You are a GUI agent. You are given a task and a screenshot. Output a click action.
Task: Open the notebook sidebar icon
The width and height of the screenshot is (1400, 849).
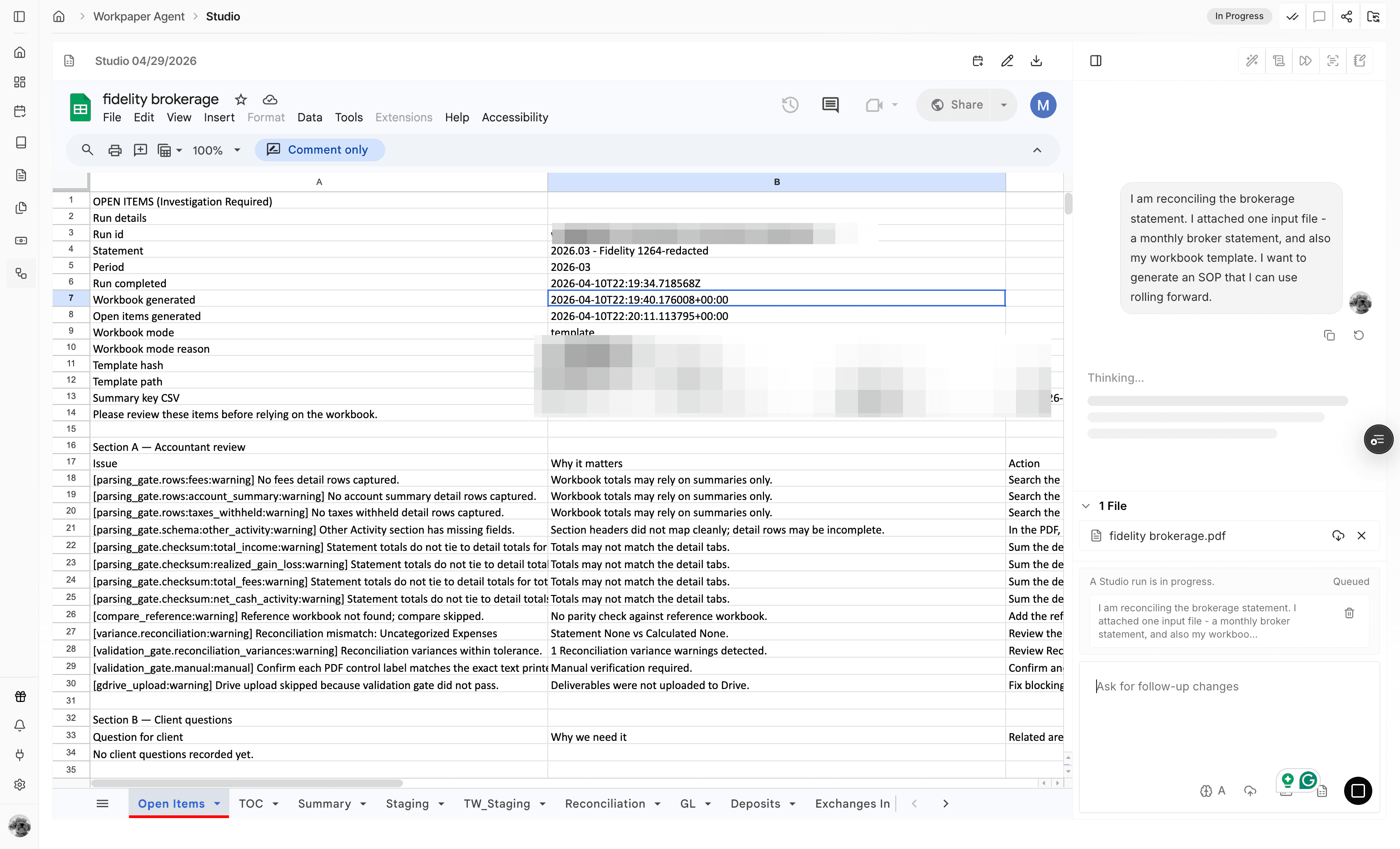(21, 143)
